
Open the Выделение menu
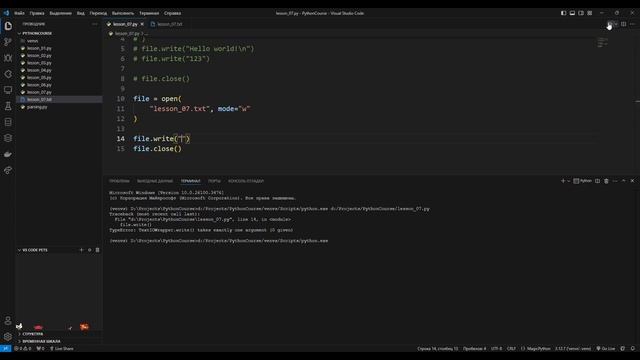tap(60, 13)
